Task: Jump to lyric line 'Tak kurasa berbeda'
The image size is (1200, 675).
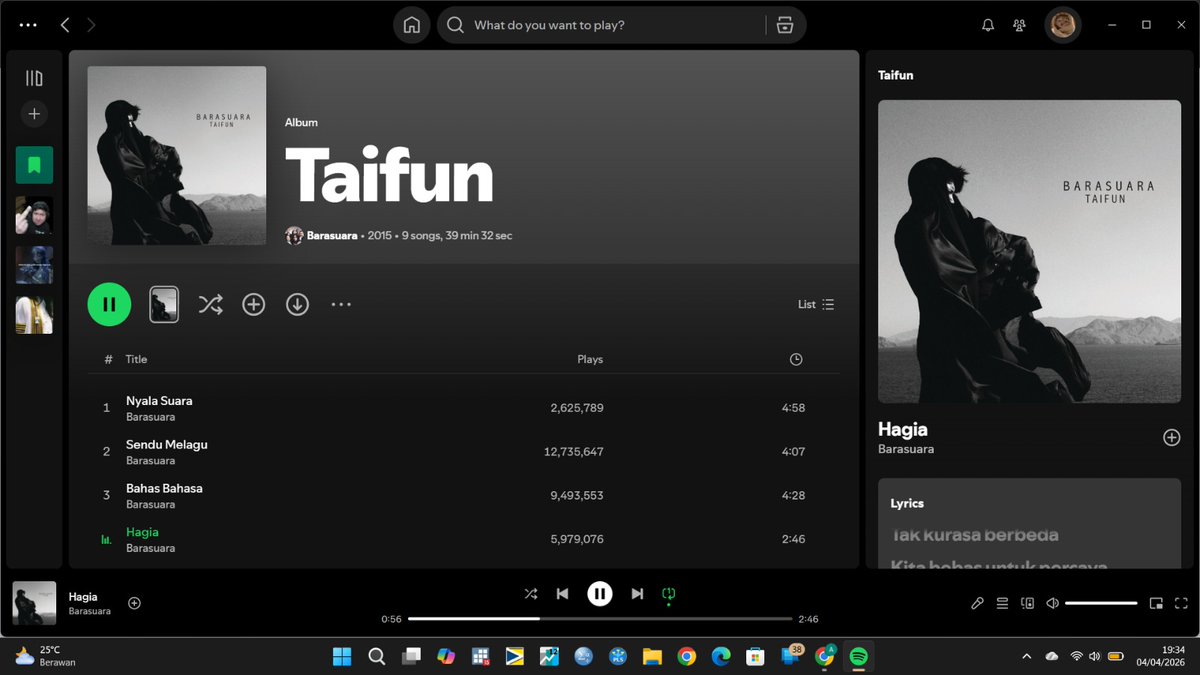Action: (x=975, y=535)
